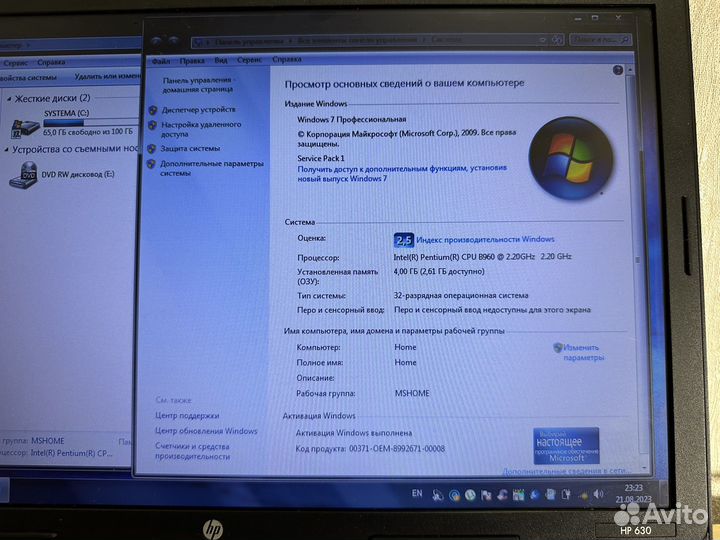720x540 pixels.
Task: Click the round green-white tray icon
Action: pyautogui.click(x=469, y=495)
